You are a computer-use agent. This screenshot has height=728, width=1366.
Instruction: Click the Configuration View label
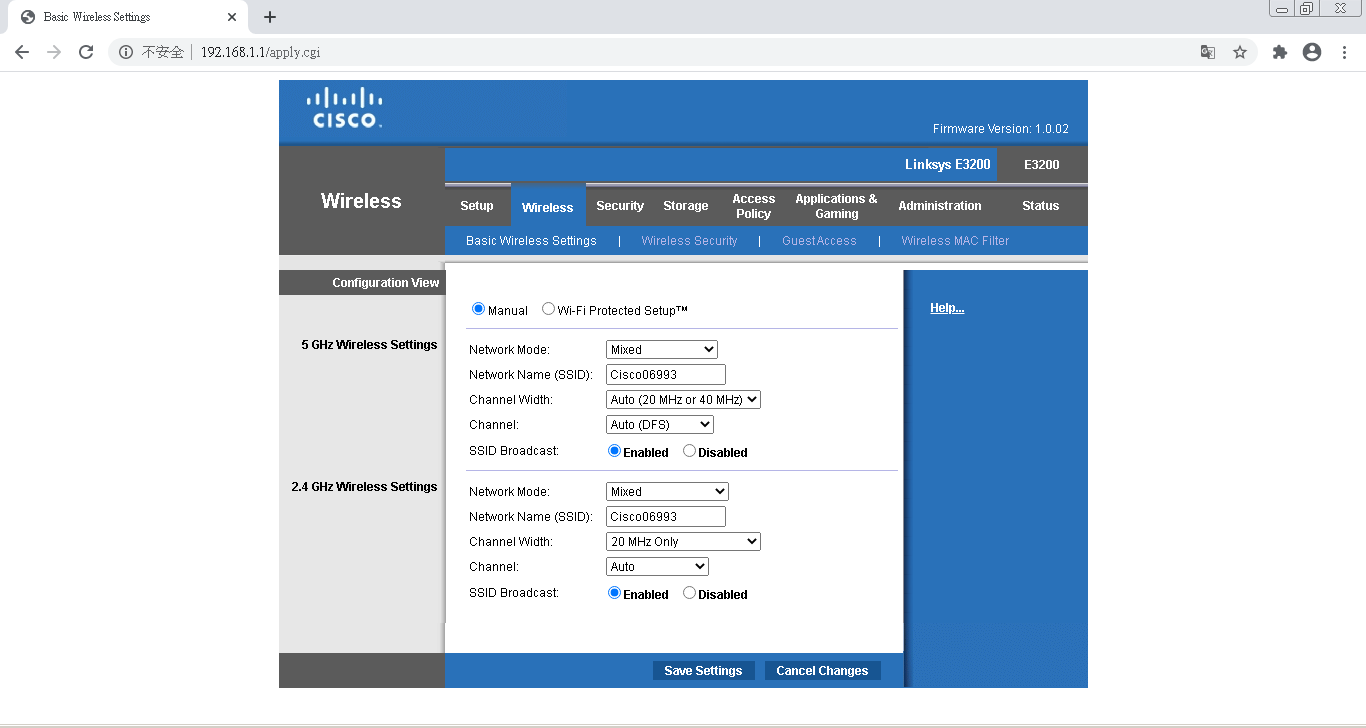tap(386, 283)
